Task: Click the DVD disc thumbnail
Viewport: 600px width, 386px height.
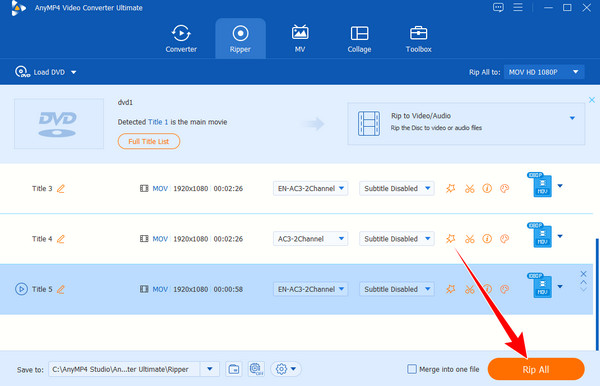Action: coord(59,124)
